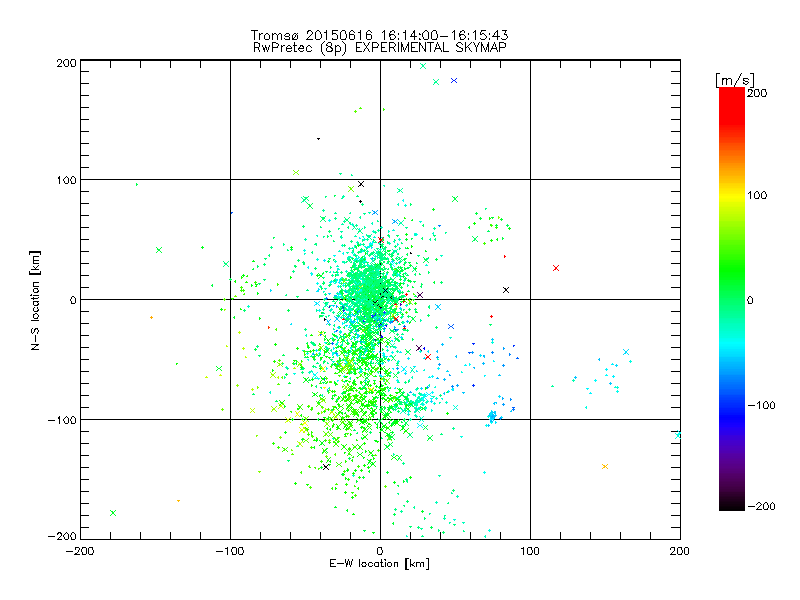800x600 pixels.
Task: Click the '200' label beside the colorbar
Action: tap(757, 93)
